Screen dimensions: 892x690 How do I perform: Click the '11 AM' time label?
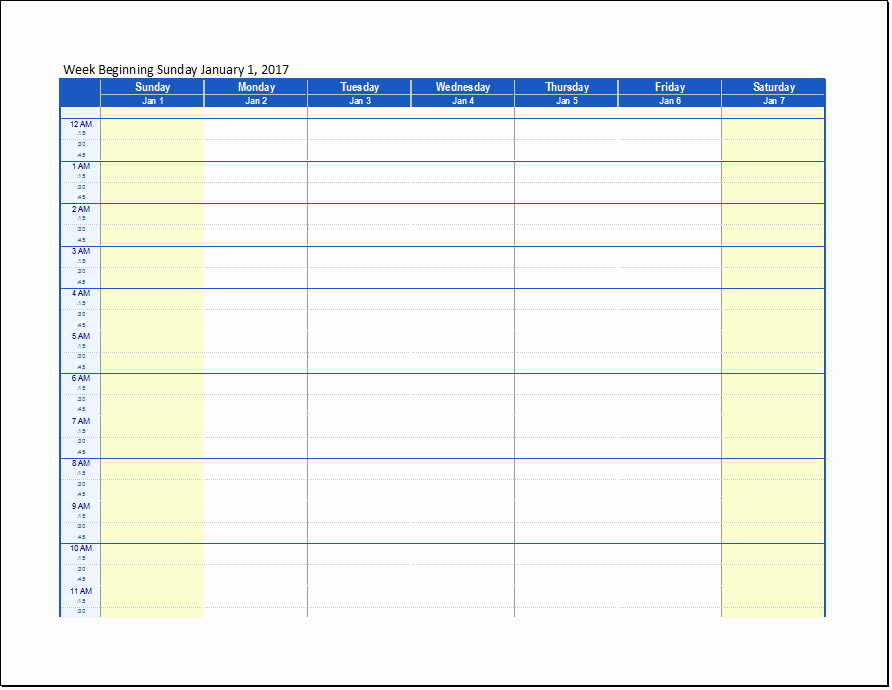[x=81, y=591]
